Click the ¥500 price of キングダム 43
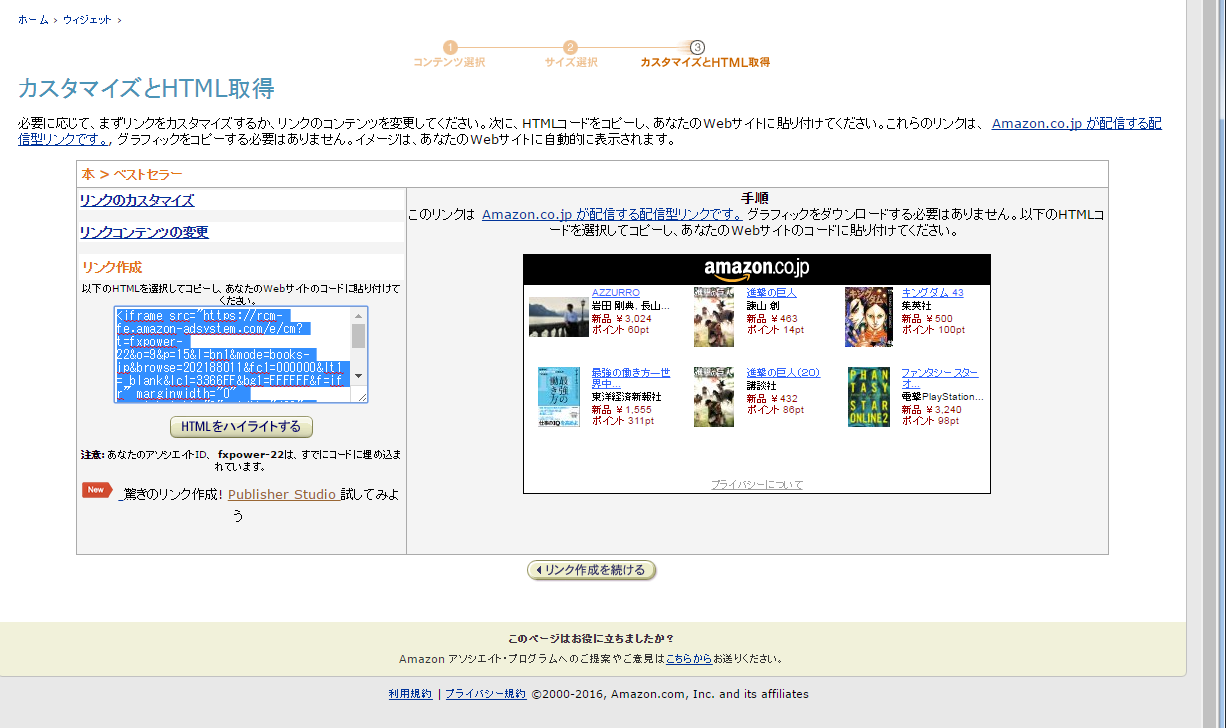 tap(939, 318)
